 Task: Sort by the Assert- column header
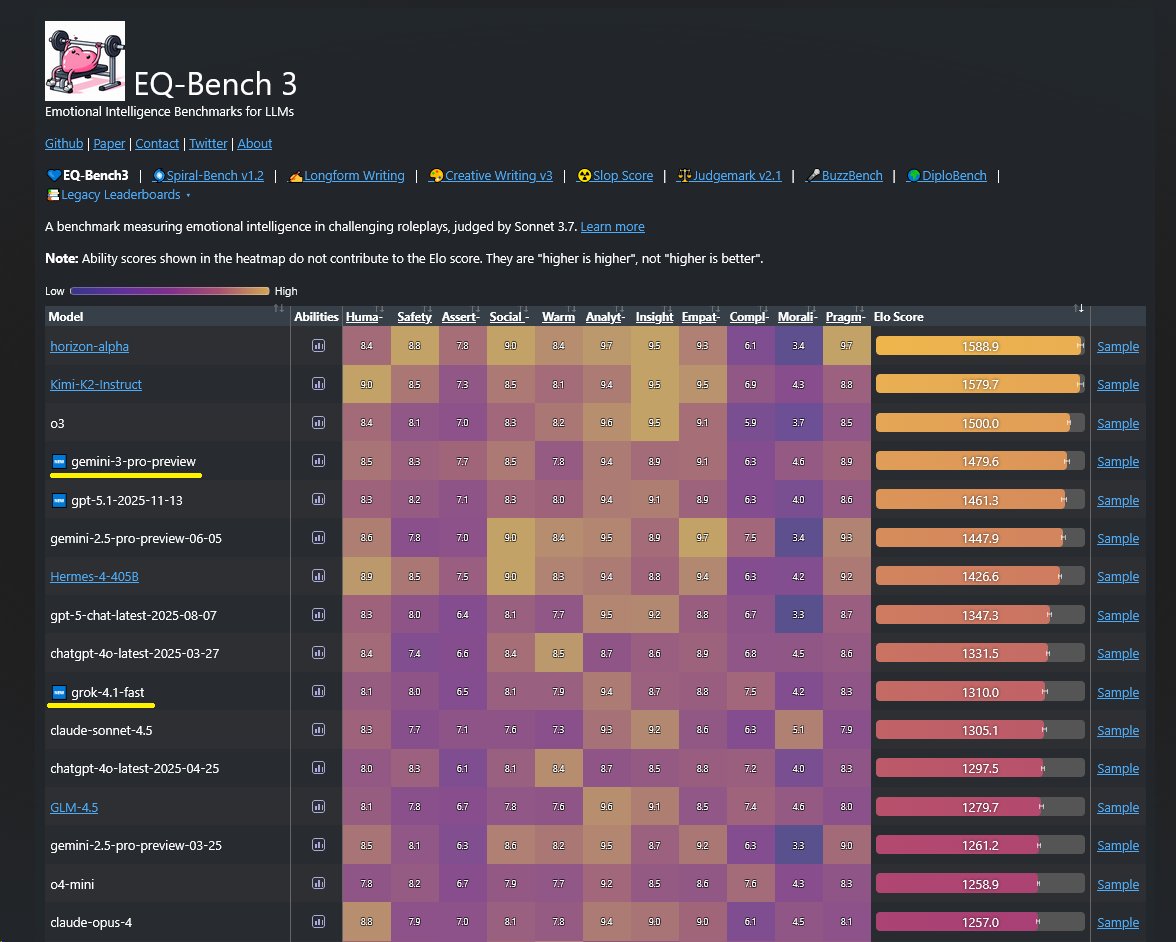tap(460, 316)
